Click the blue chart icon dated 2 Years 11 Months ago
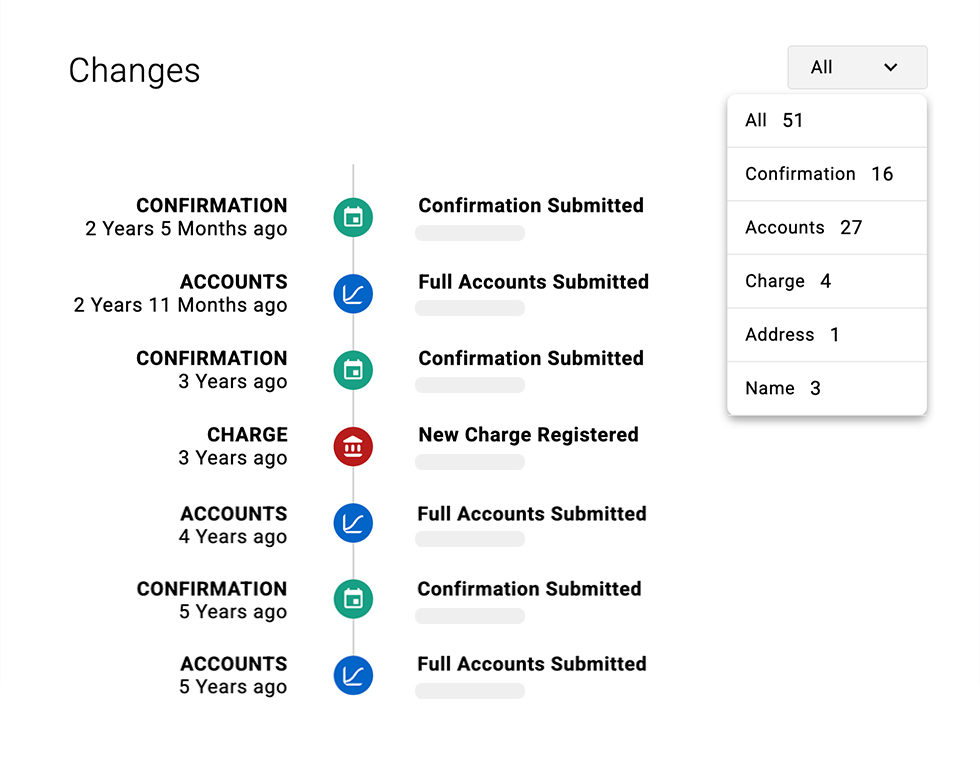 click(x=353, y=294)
